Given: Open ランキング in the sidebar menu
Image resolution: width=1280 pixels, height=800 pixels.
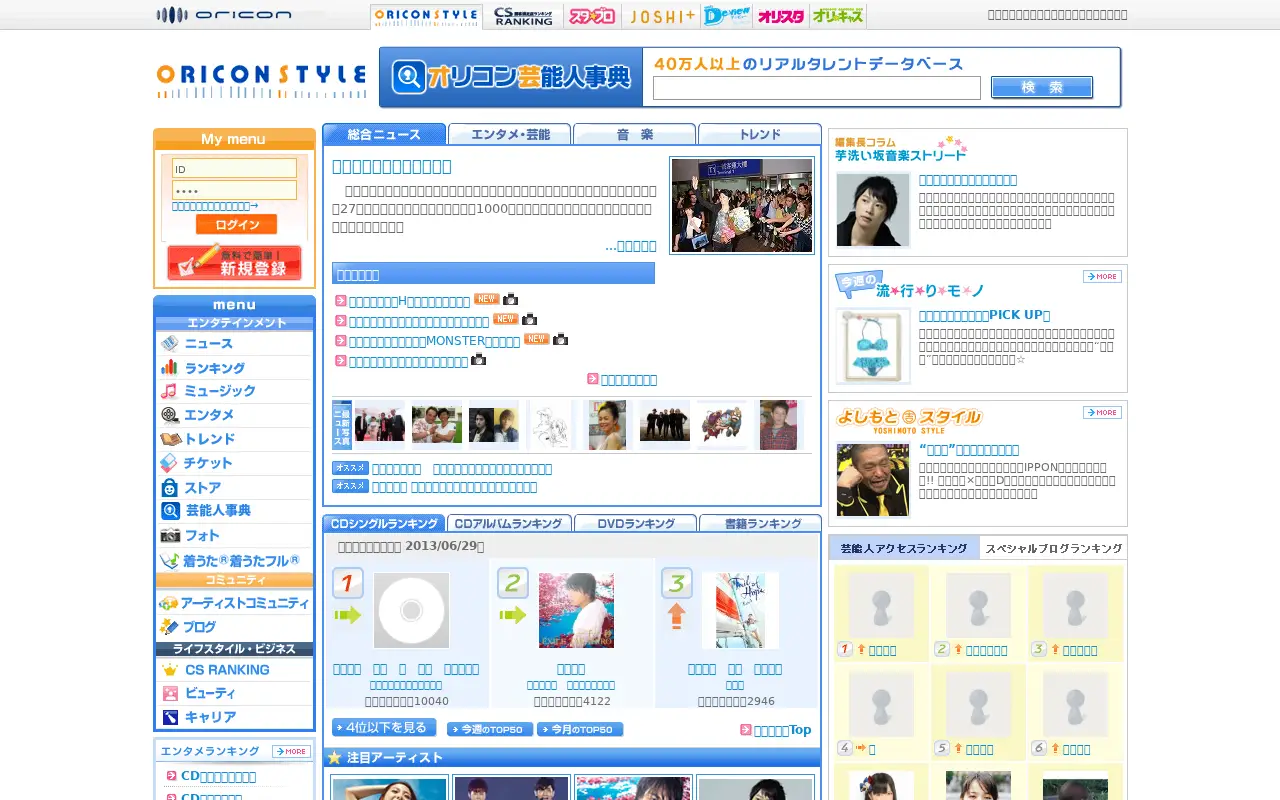Looking at the screenshot, I should (x=234, y=367).
